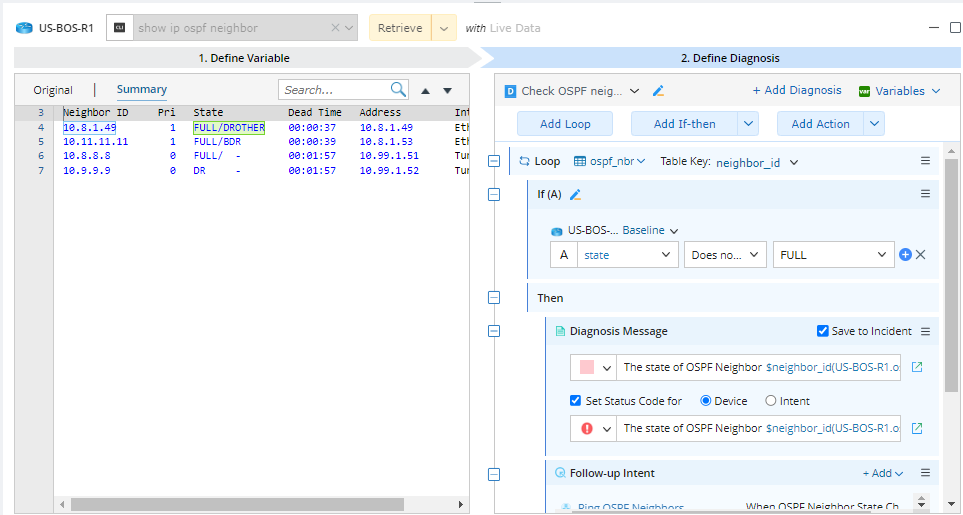963x515 pixels.
Task: Toggle the Set Status Code for checkbox
Action: pos(575,401)
